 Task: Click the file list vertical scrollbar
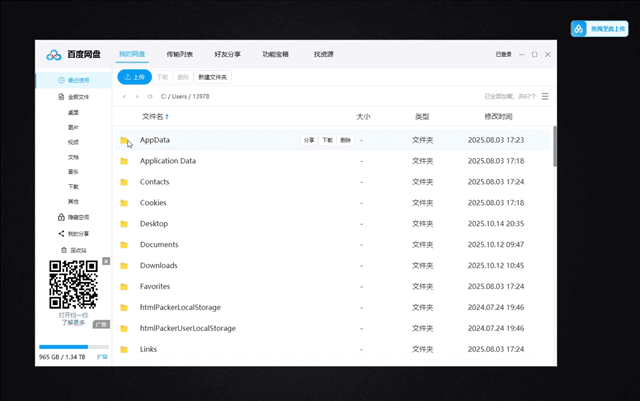pos(555,146)
